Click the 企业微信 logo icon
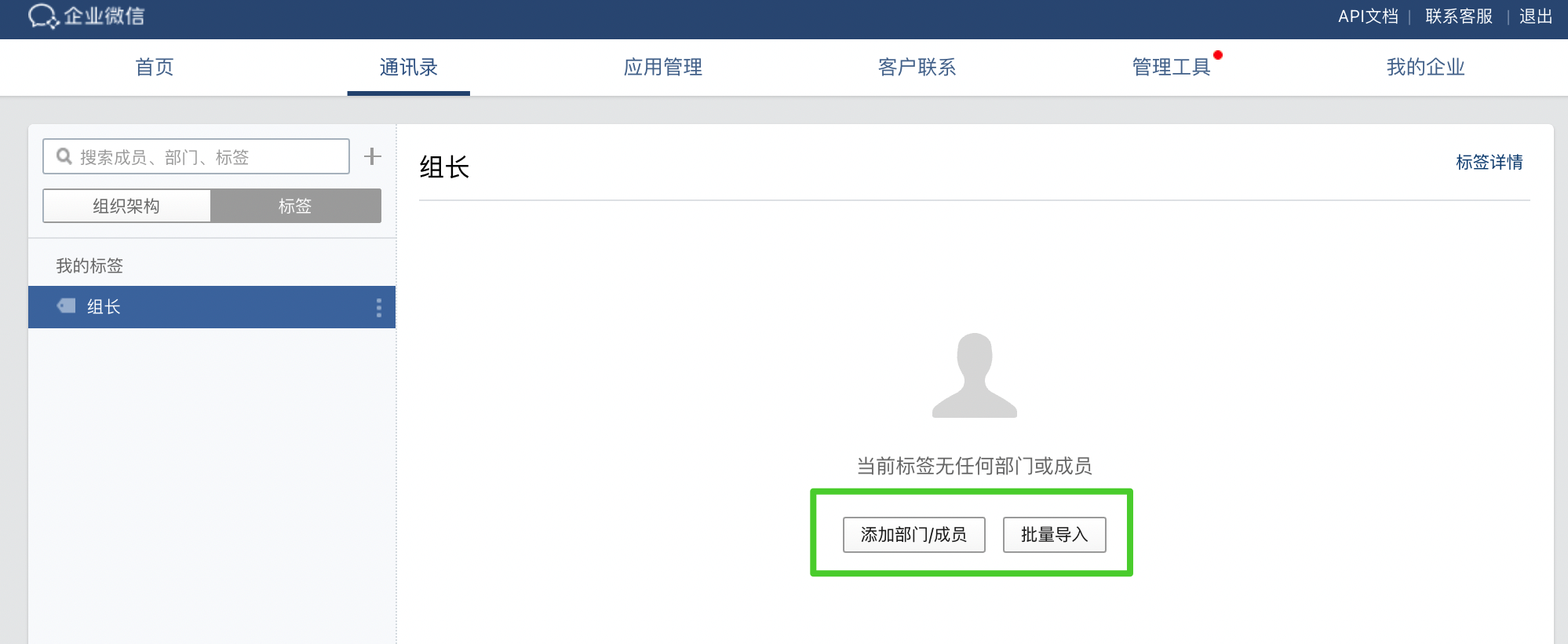The height and width of the screenshot is (644, 1568). [x=43, y=16]
